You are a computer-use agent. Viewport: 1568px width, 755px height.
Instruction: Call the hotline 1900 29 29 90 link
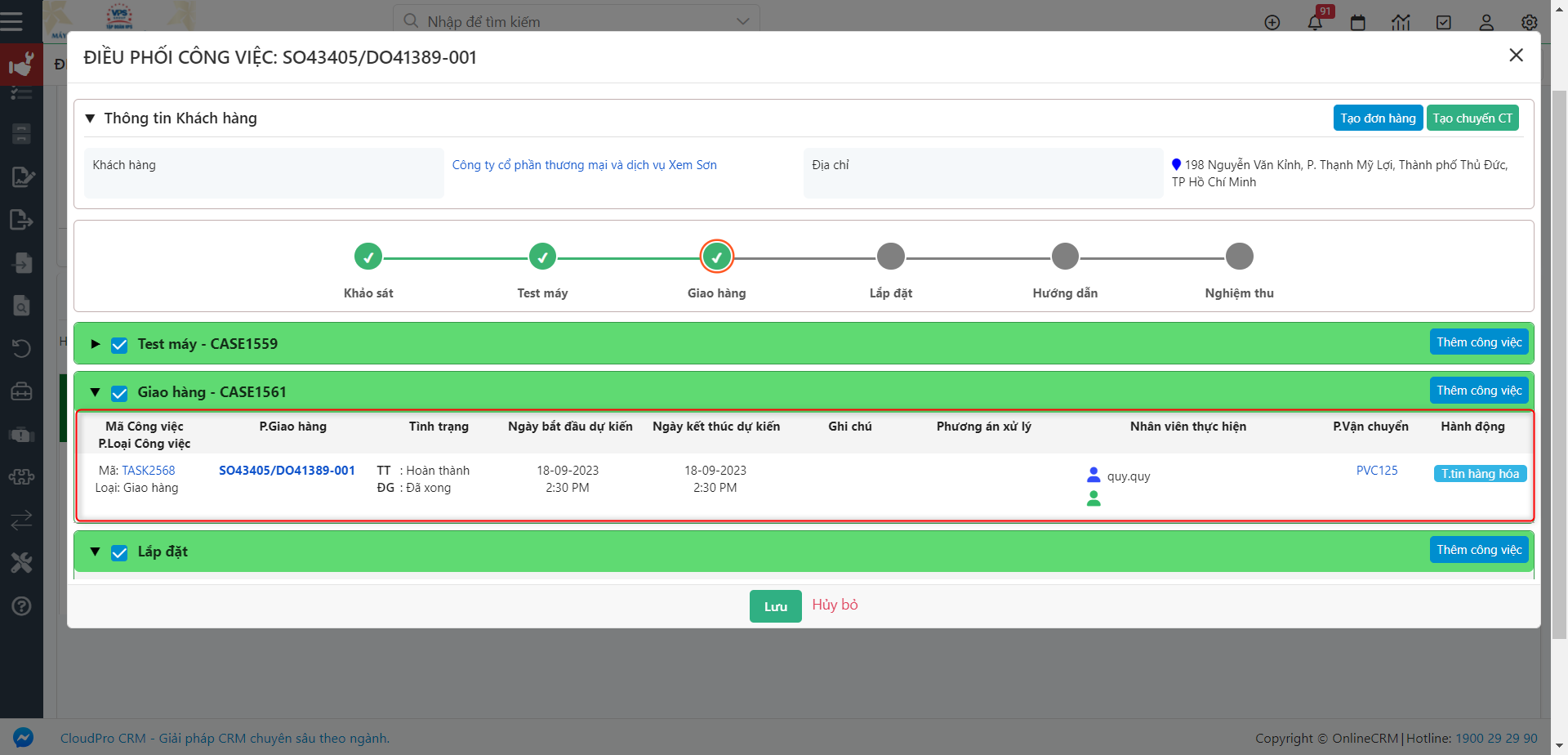click(1496, 738)
